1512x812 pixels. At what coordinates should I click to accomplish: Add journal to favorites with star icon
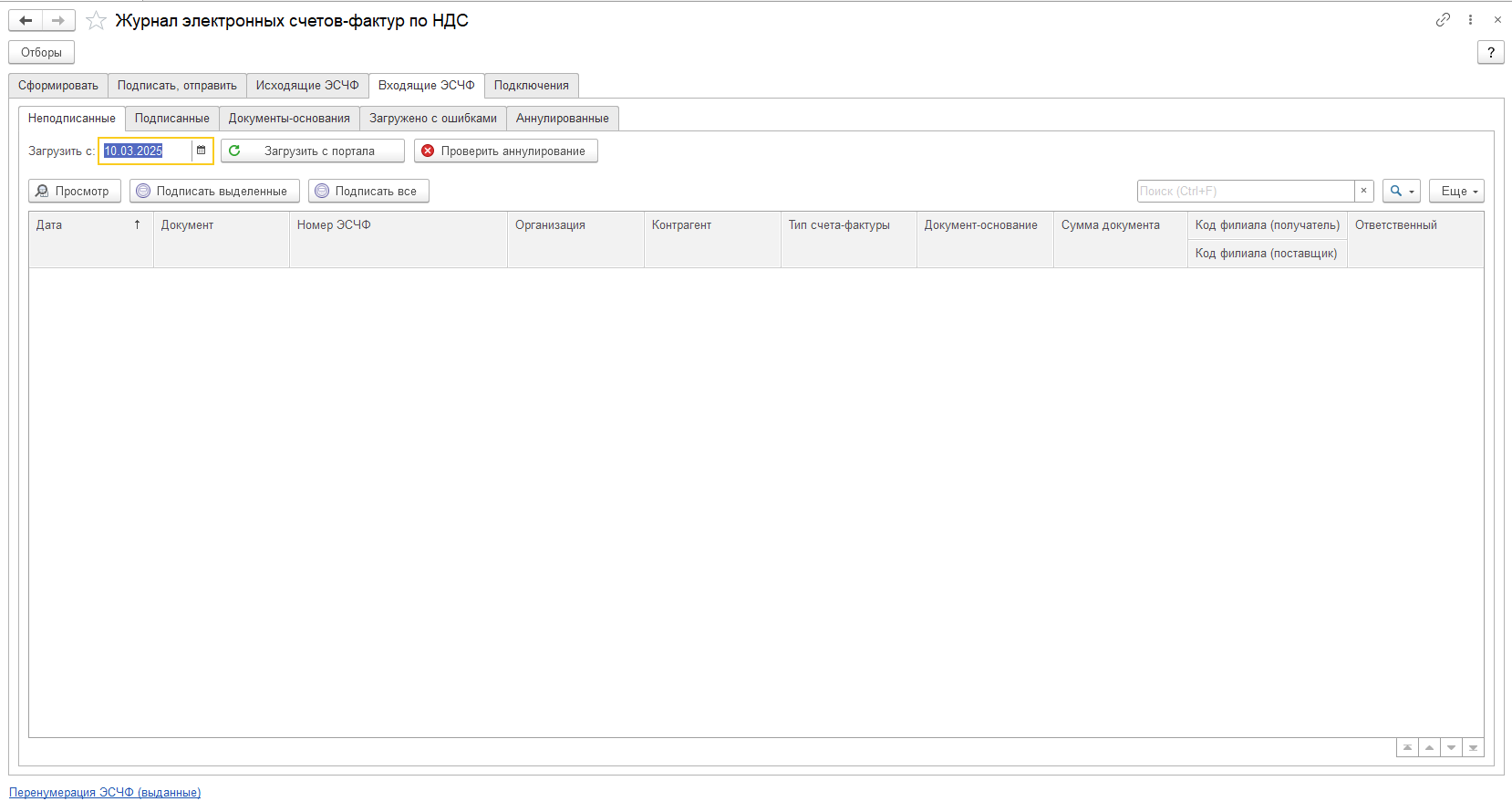tap(96, 20)
